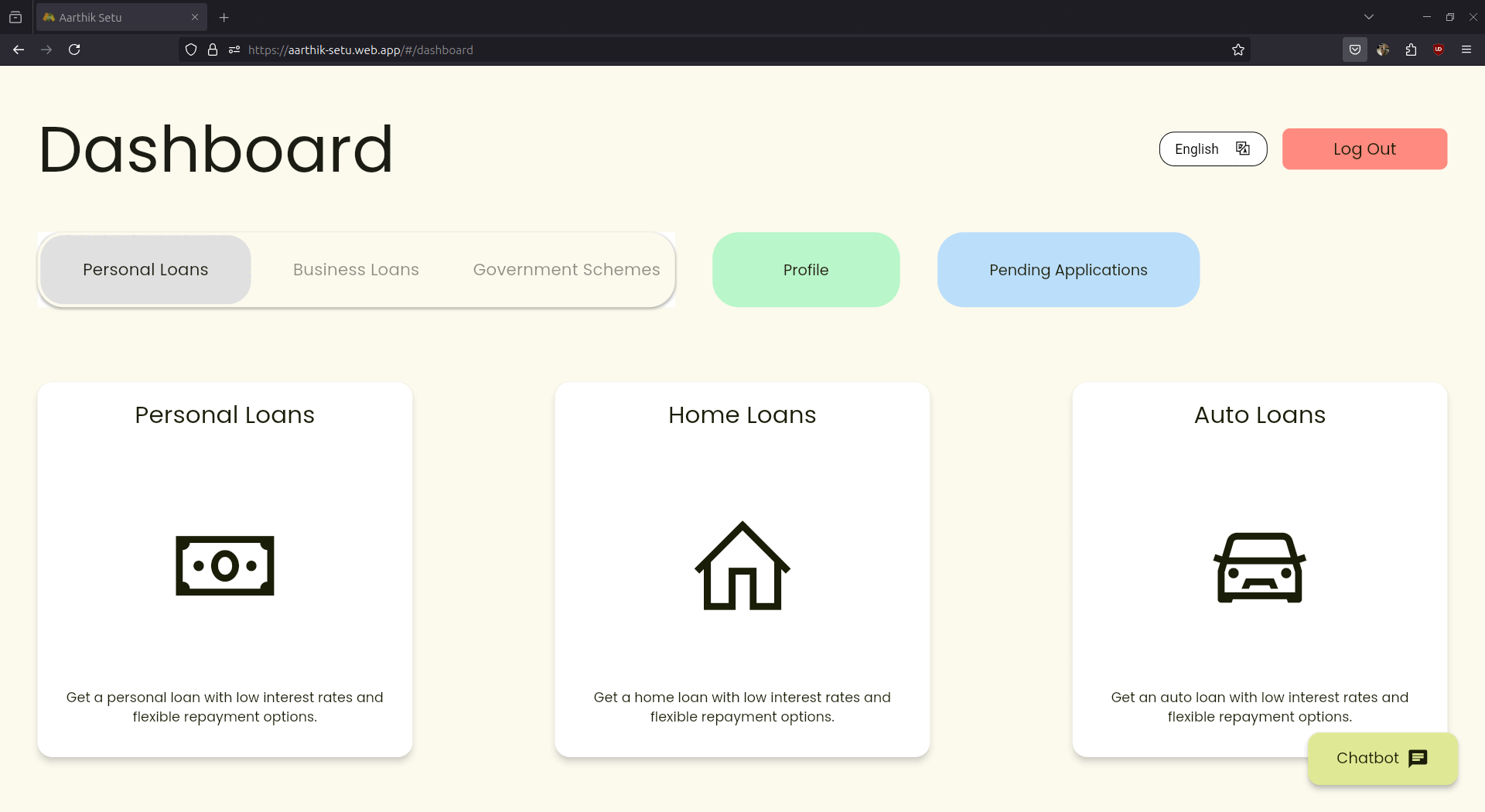Click the Log Out button

click(x=1364, y=149)
